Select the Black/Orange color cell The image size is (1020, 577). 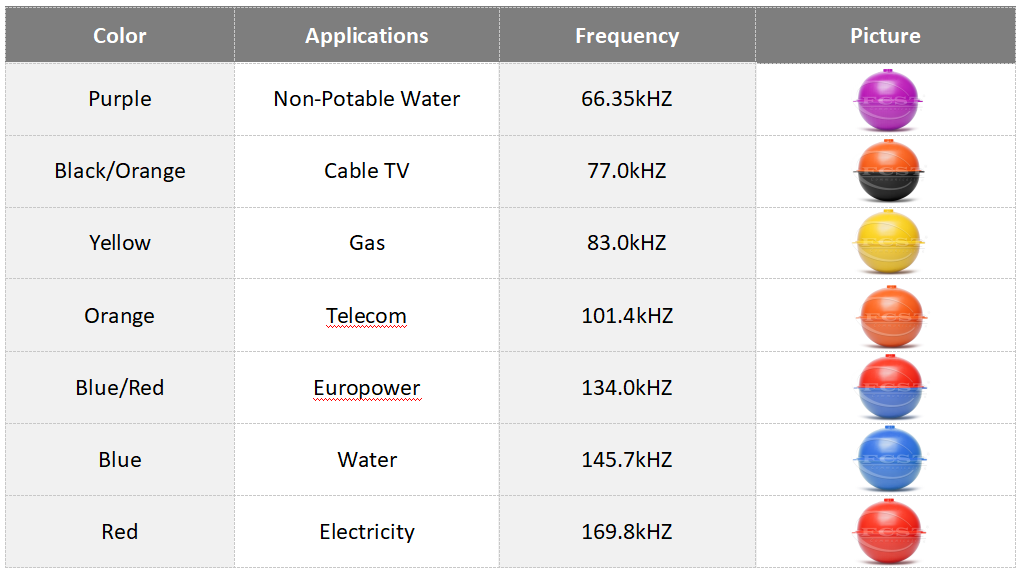[120, 171]
